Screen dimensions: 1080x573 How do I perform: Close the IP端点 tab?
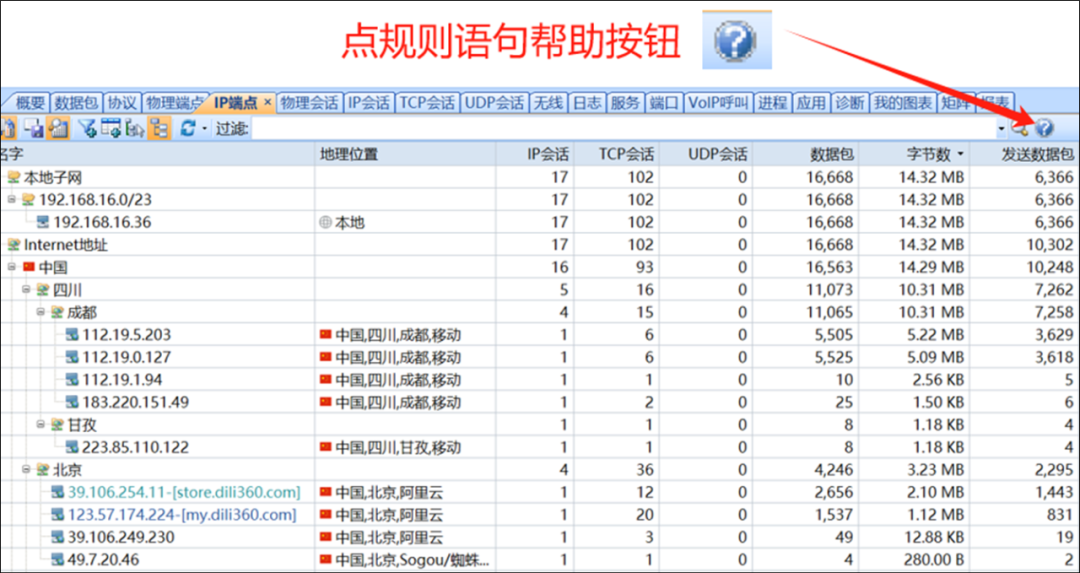point(267,103)
